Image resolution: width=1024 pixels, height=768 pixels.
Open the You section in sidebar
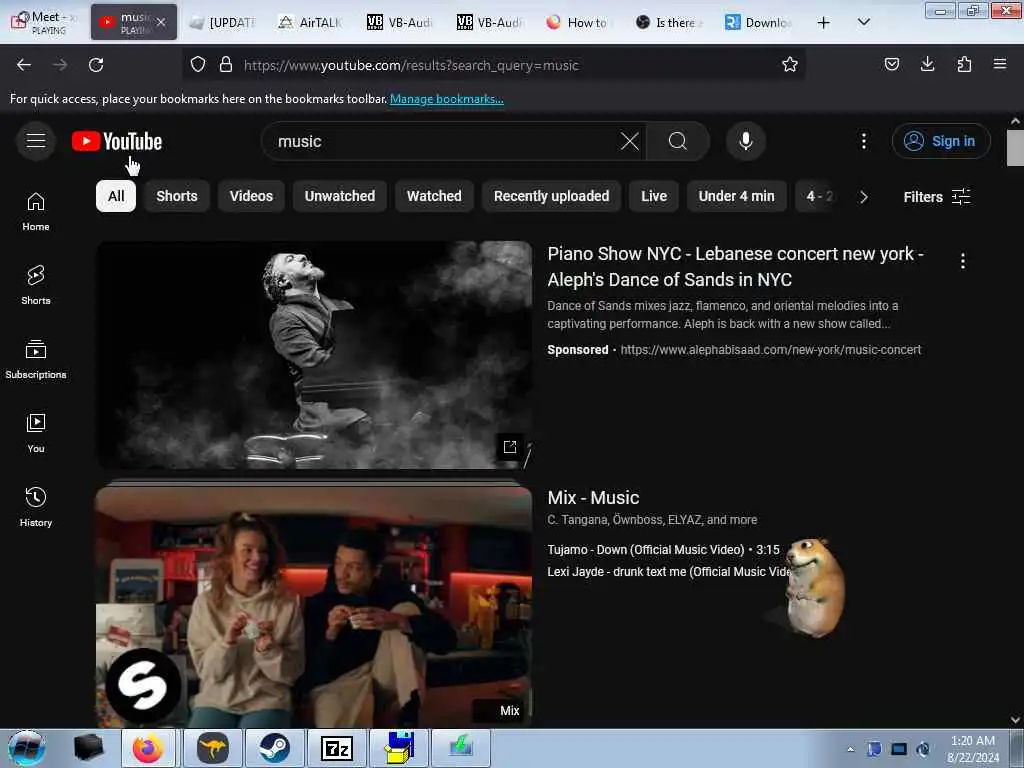pos(36,433)
